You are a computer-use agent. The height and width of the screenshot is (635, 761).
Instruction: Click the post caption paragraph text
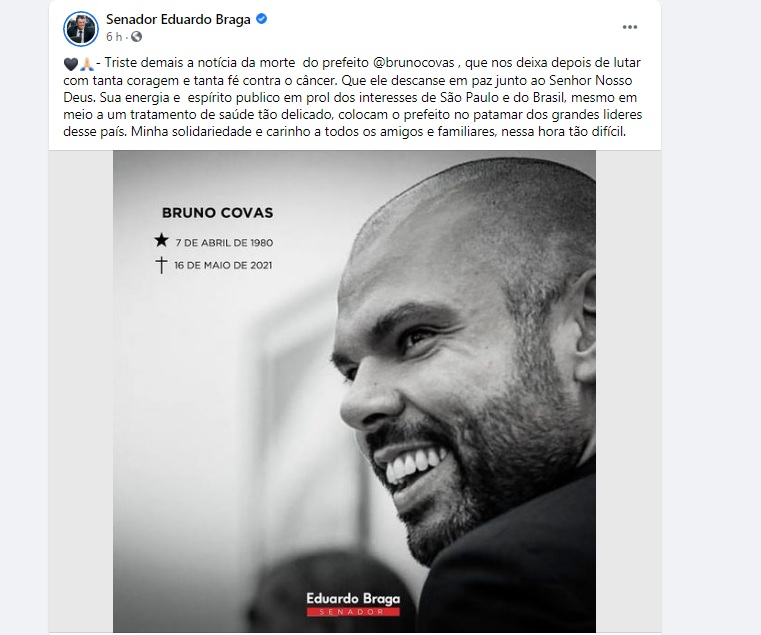(x=353, y=97)
